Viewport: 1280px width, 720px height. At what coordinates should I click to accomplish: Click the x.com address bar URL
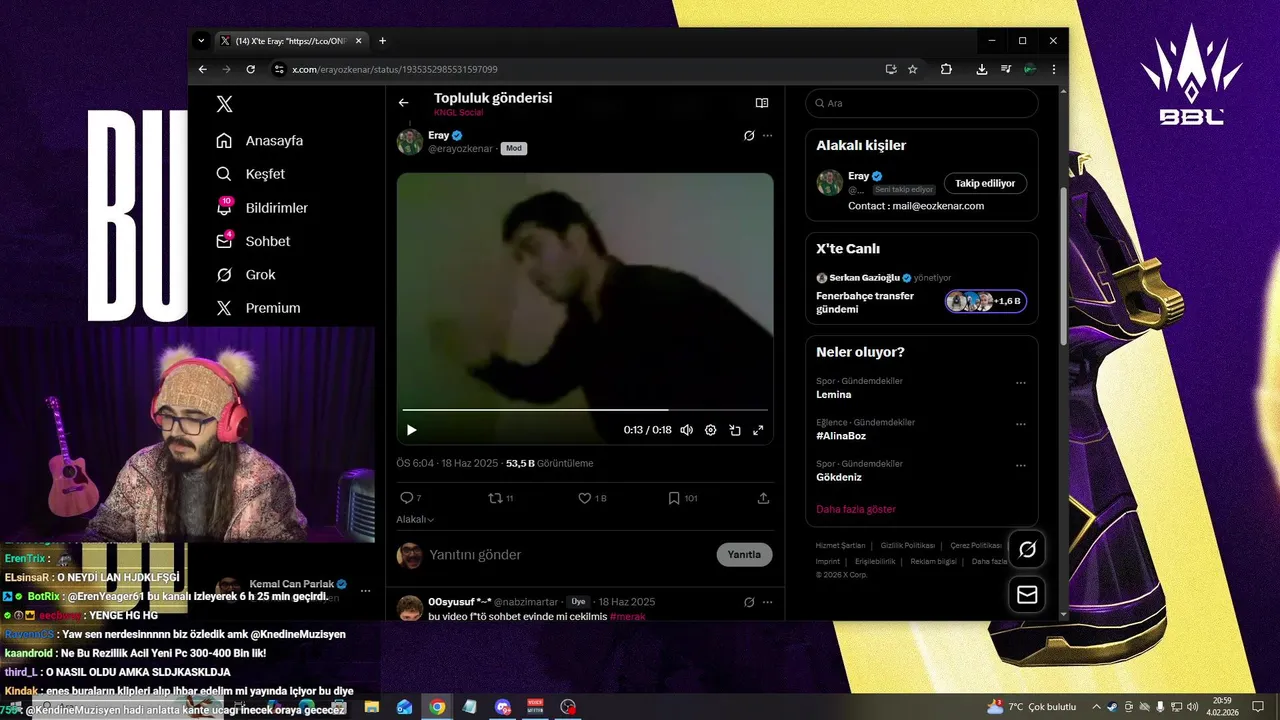(x=395, y=69)
